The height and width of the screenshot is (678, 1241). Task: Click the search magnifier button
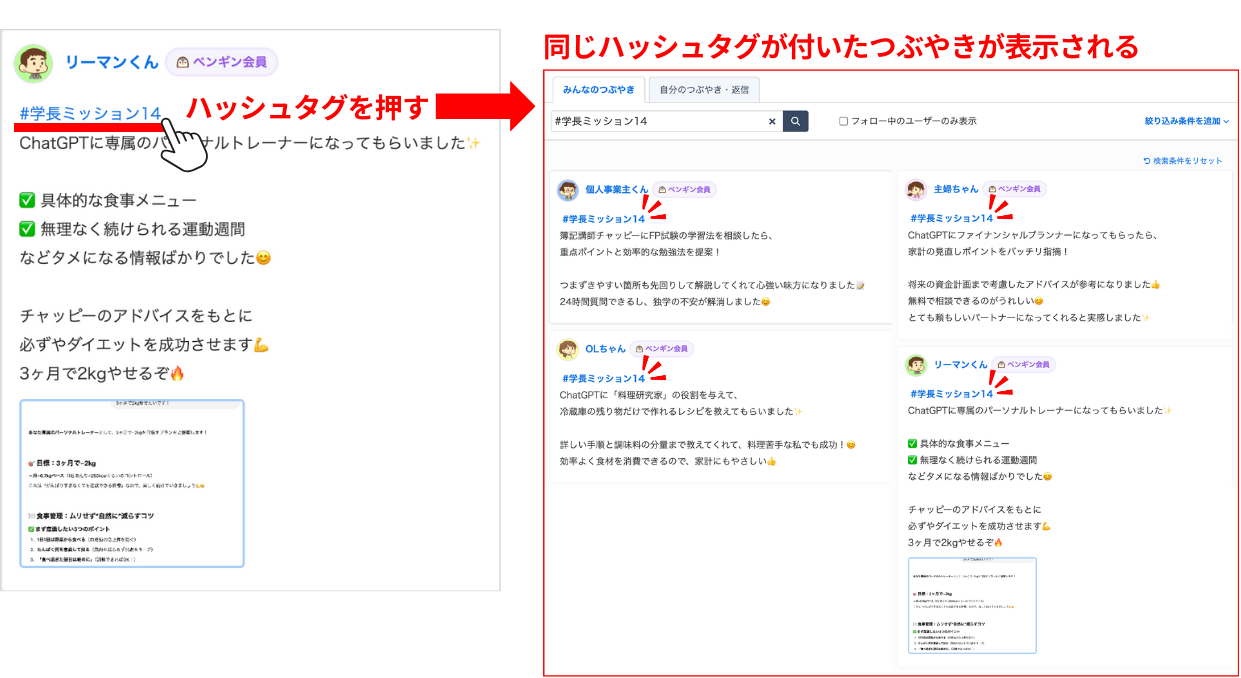(795, 121)
